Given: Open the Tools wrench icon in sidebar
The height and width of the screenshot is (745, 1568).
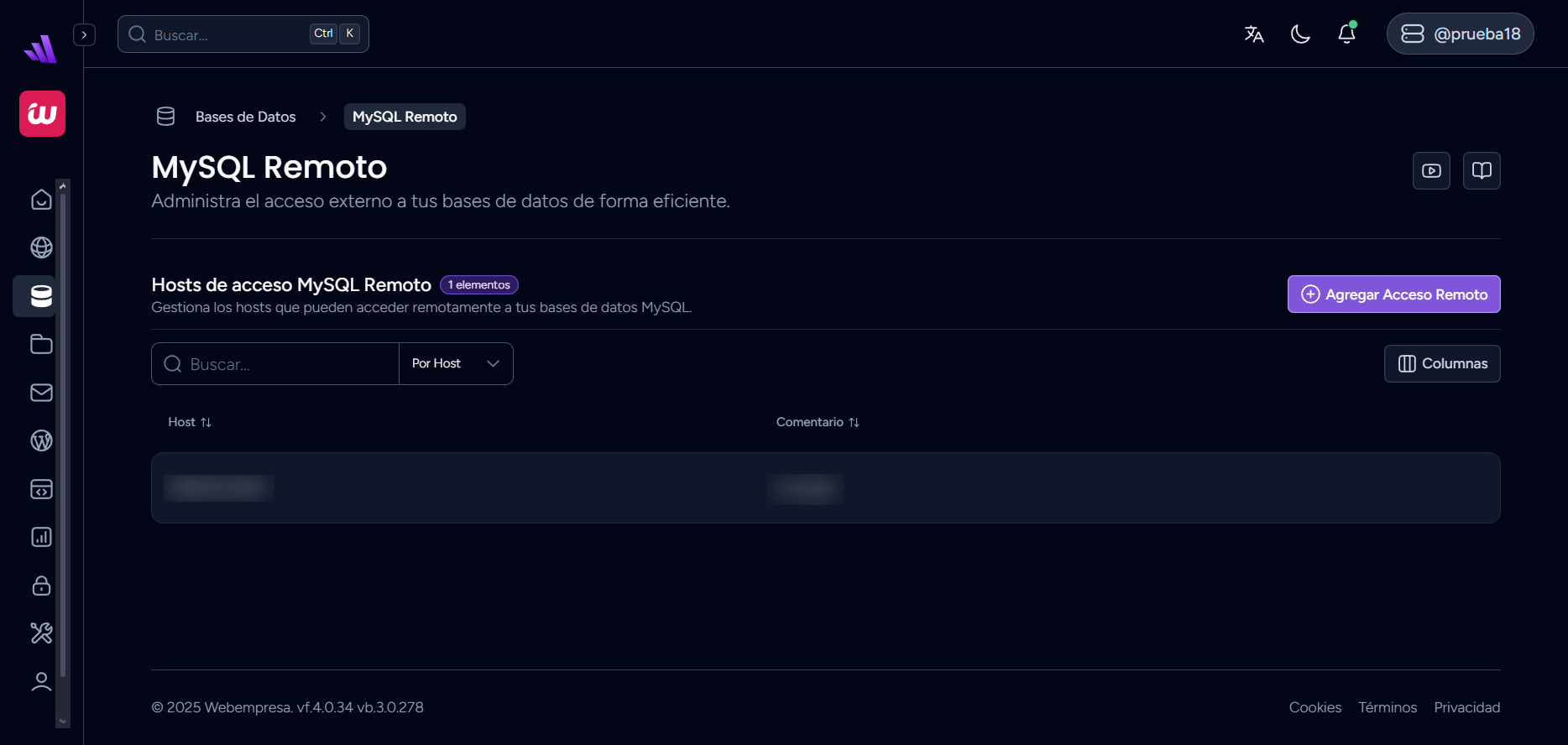Looking at the screenshot, I should 41,633.
